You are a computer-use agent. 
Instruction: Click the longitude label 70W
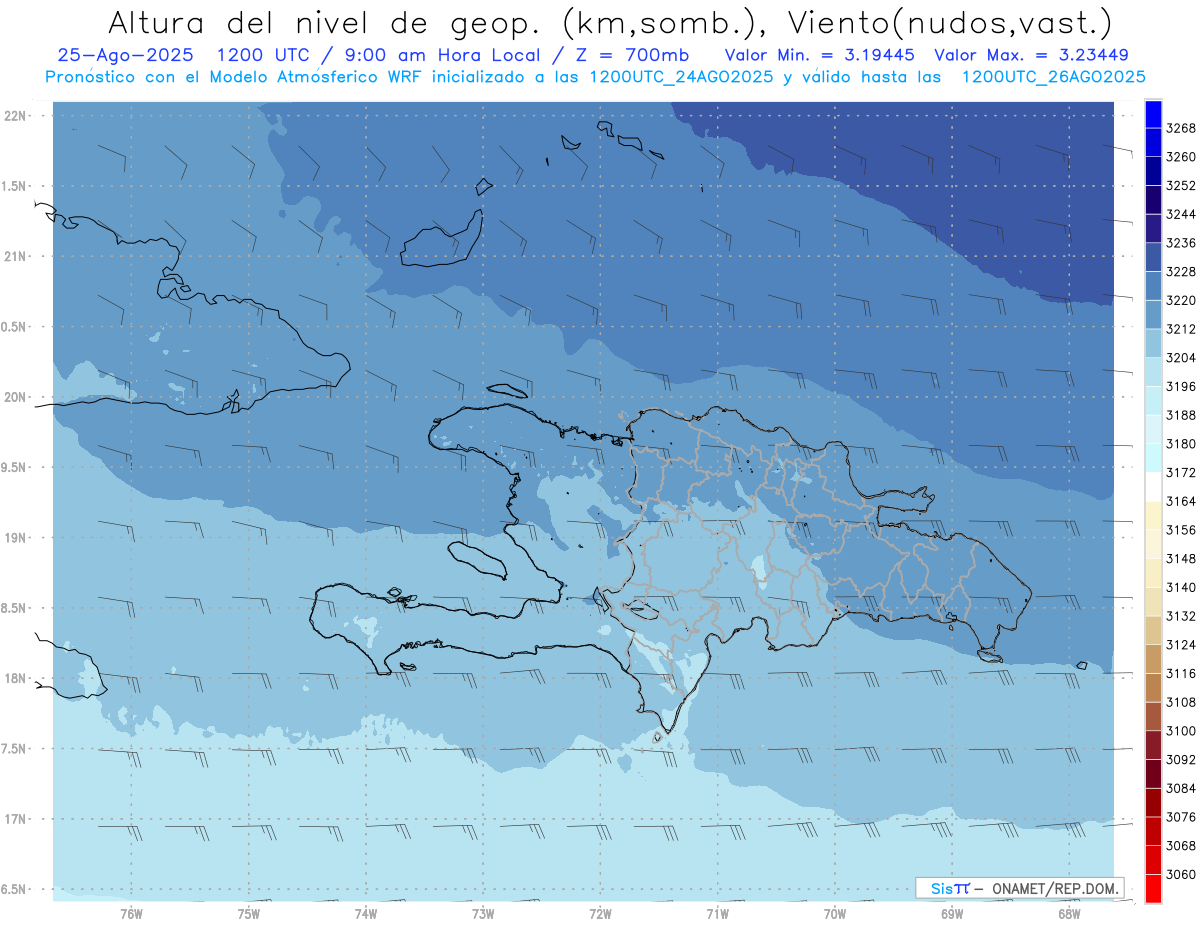click(x=834, y=913)
